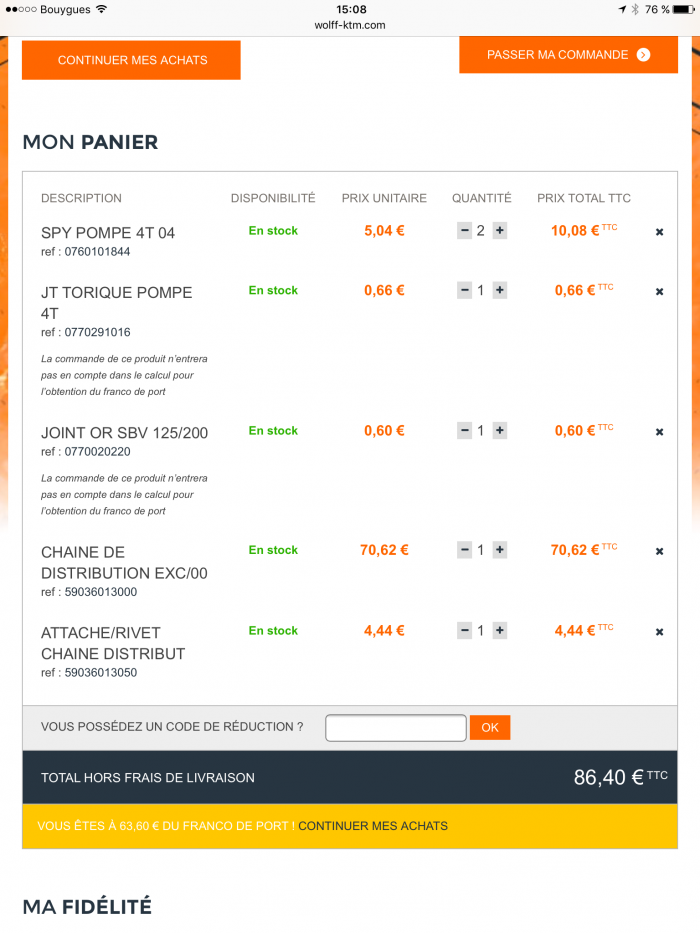Decrease SPY POMPE 4T 04 quantity
This screenshot has height=933, width=700.
(464, 231)
